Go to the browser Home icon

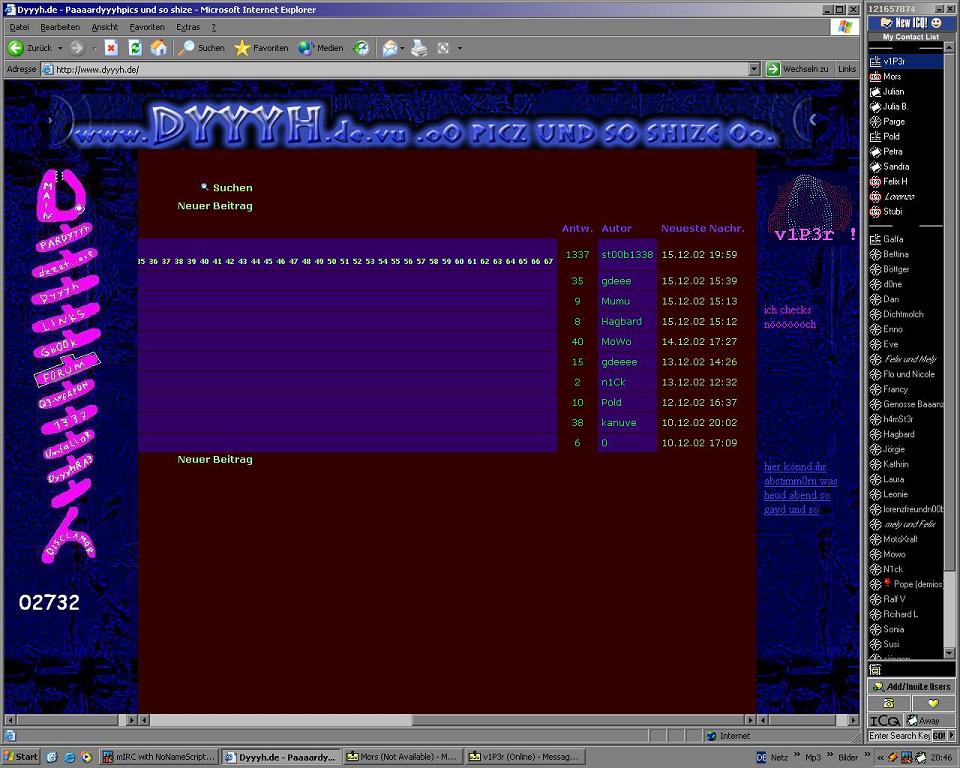click(x=159, y=48)
